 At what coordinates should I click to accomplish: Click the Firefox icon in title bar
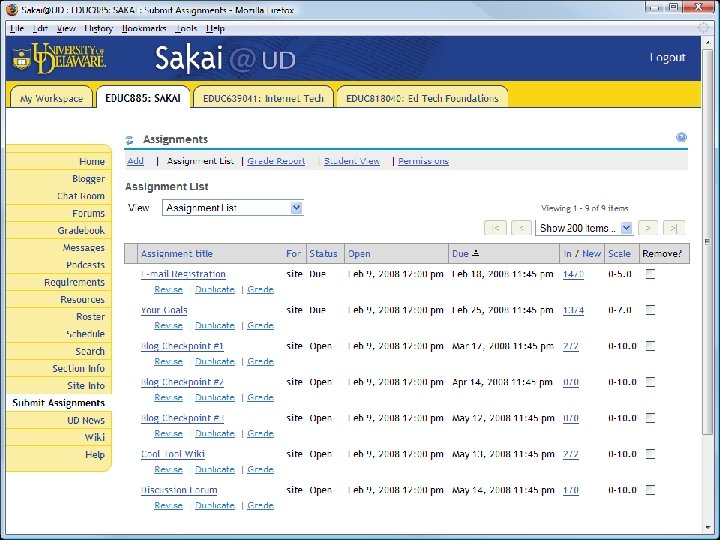[12, 9]
